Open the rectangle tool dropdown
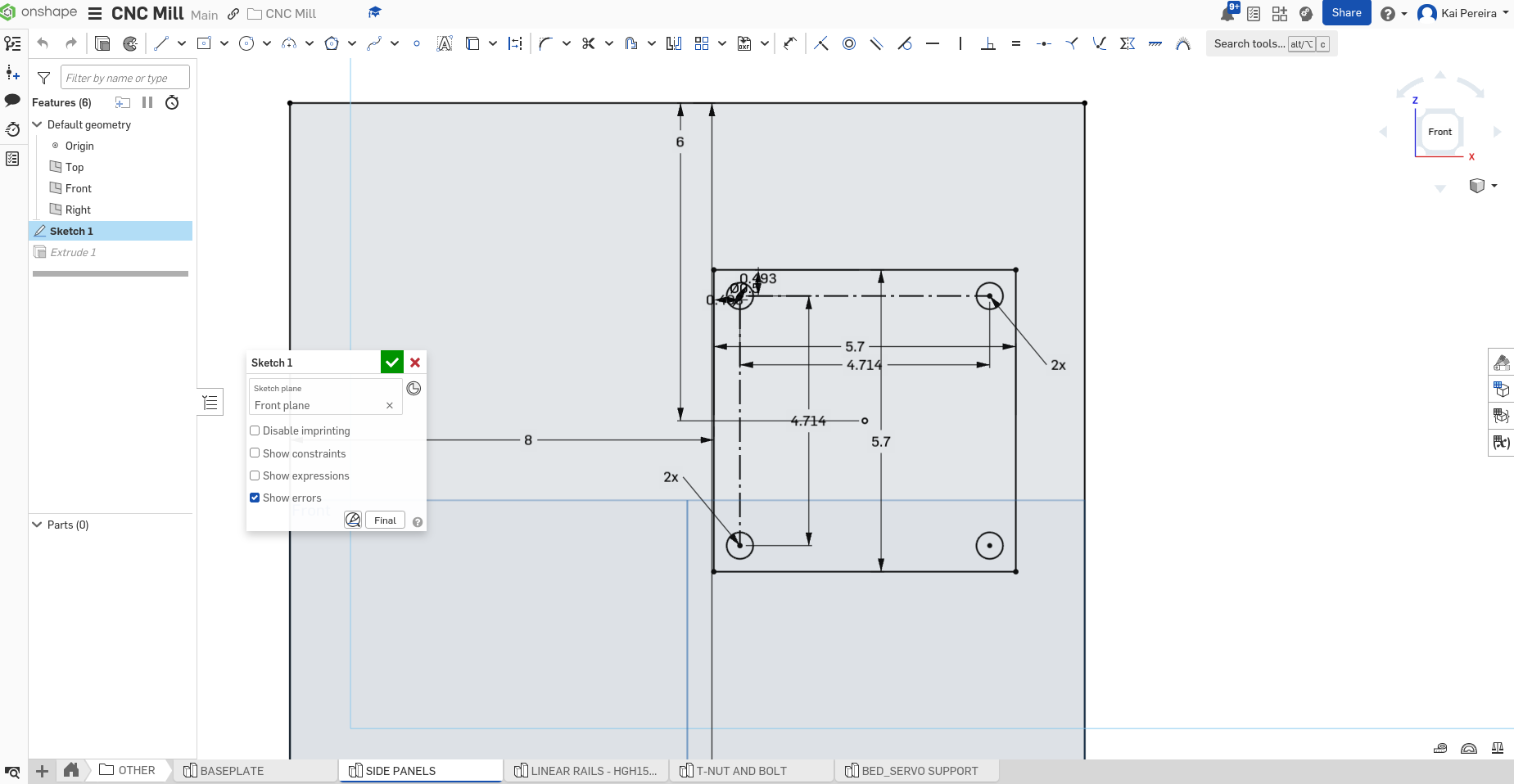 [224, 43]
